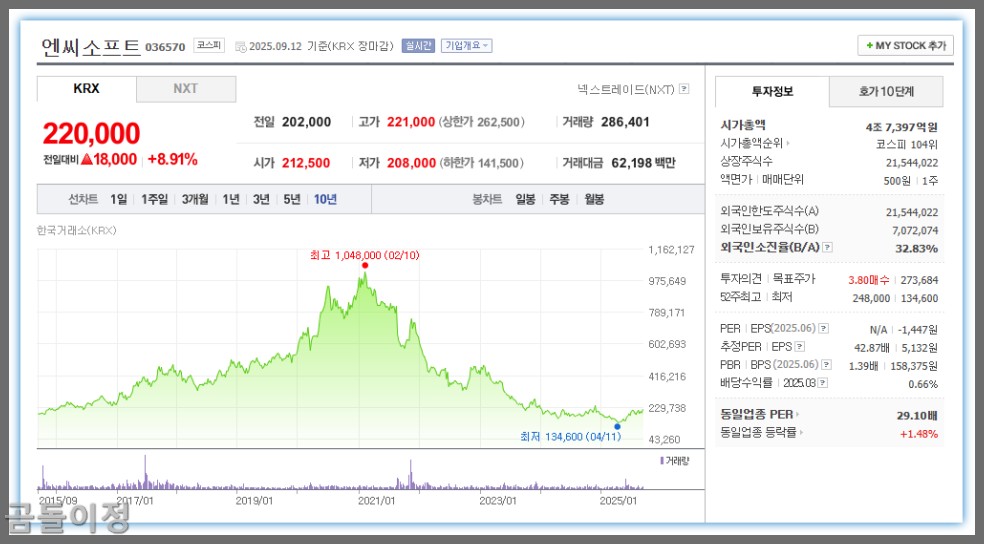Click the blue lowest-price marker dot on chart
Image resolution: width=984 pixels, height=544 pixels.
click(618, 427)
